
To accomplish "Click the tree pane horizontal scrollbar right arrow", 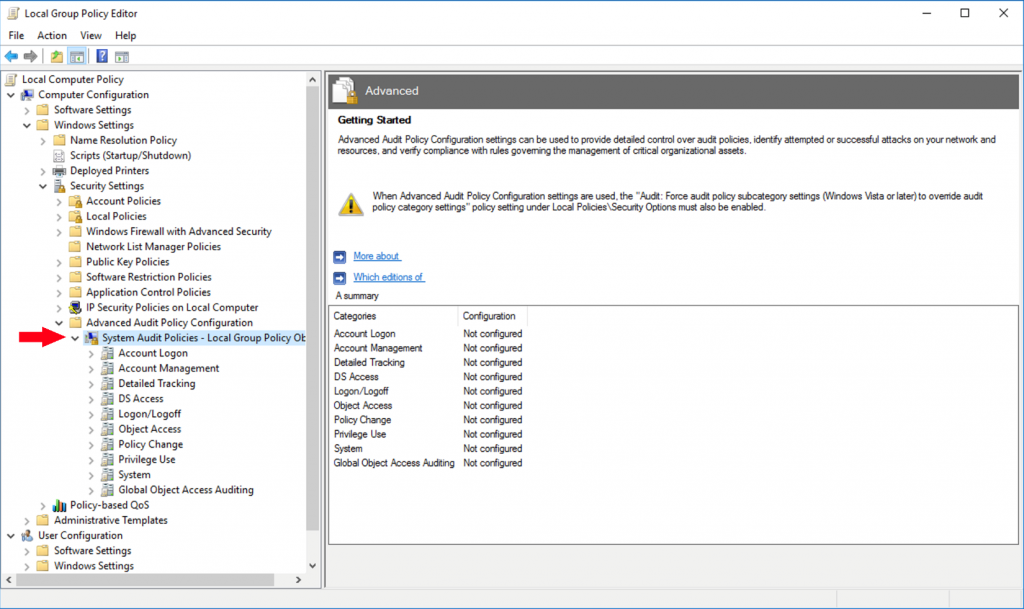I will pyautogui.click(x=299, y=580).
